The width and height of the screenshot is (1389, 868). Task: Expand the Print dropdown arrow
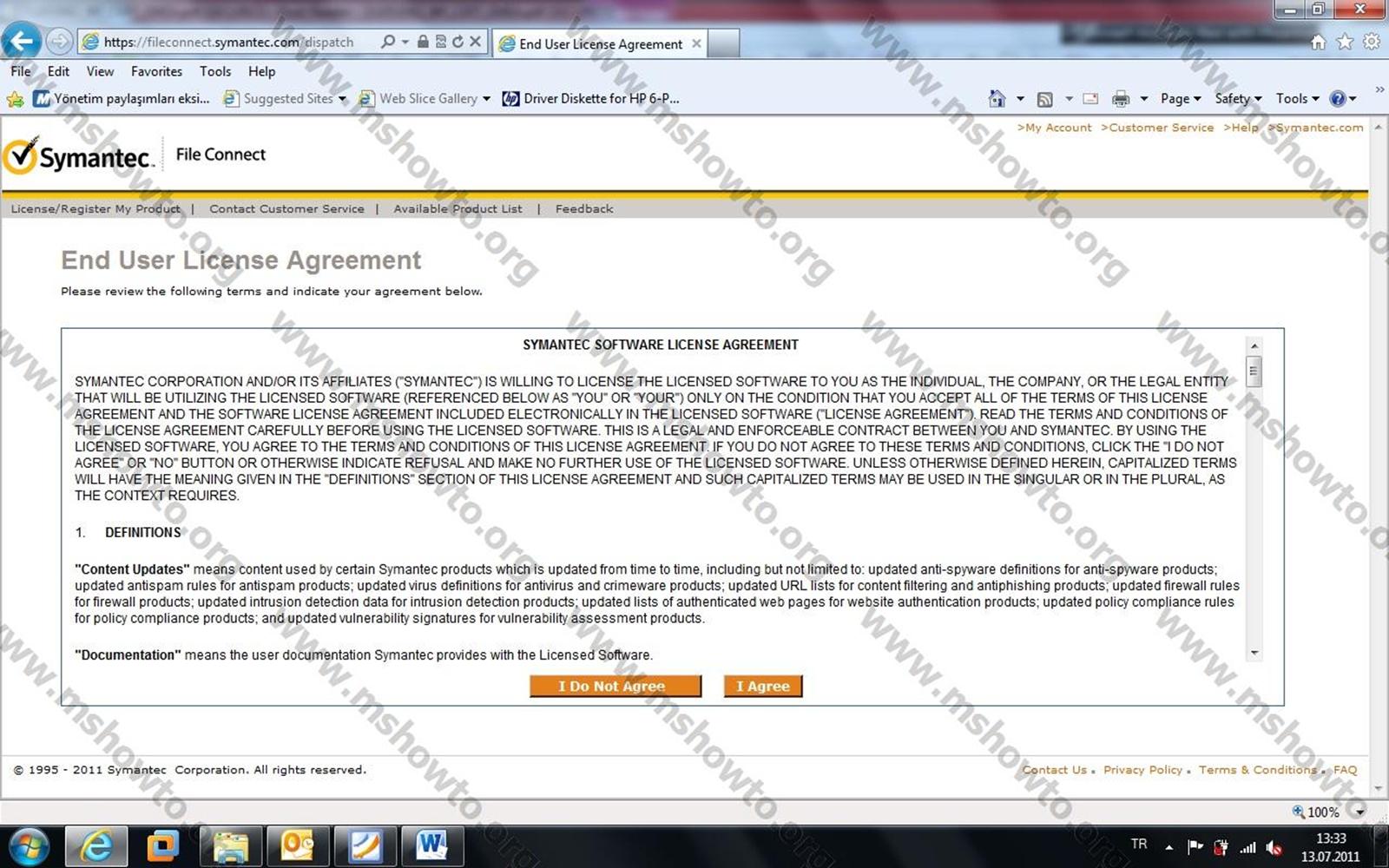(x=1143, y=99)
